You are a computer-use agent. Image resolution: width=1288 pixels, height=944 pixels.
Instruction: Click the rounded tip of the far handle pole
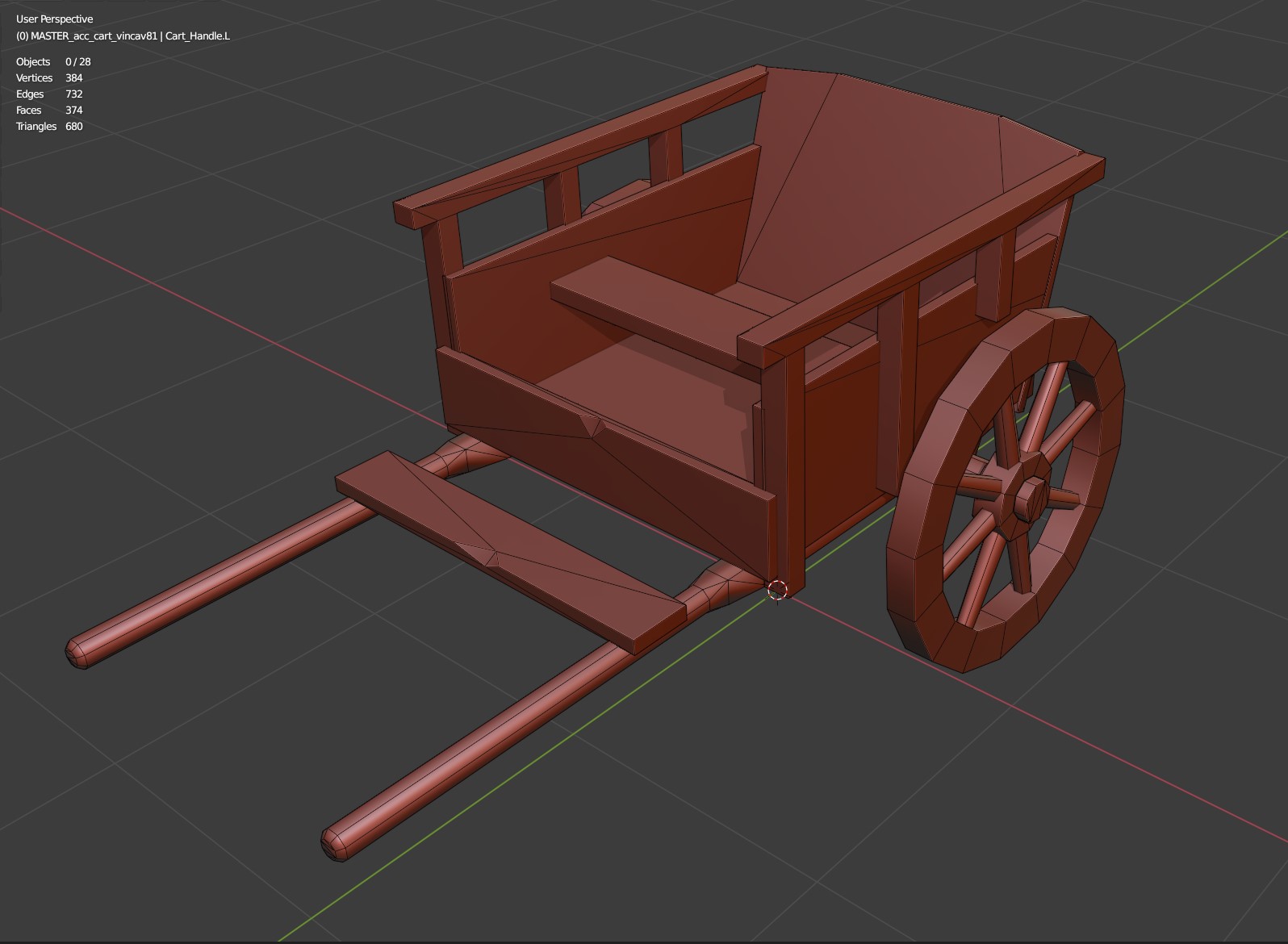[x=80, y=651]
